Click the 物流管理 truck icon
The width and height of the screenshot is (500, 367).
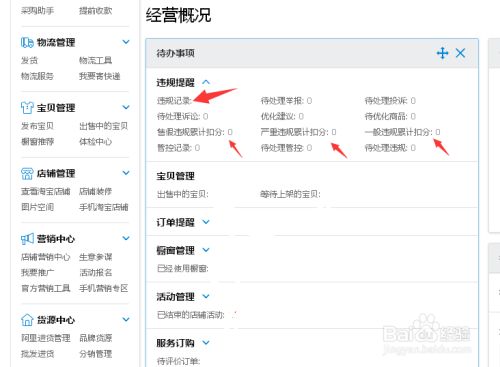click(27, 42)
